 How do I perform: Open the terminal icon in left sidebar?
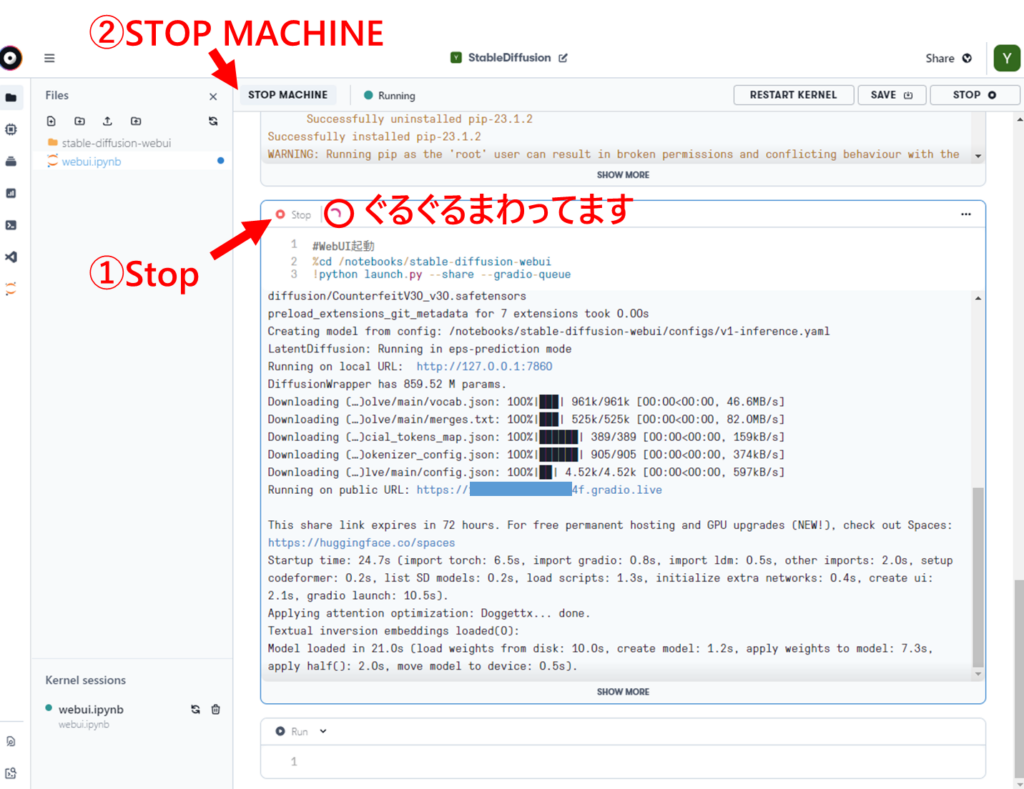pos(11,225)
